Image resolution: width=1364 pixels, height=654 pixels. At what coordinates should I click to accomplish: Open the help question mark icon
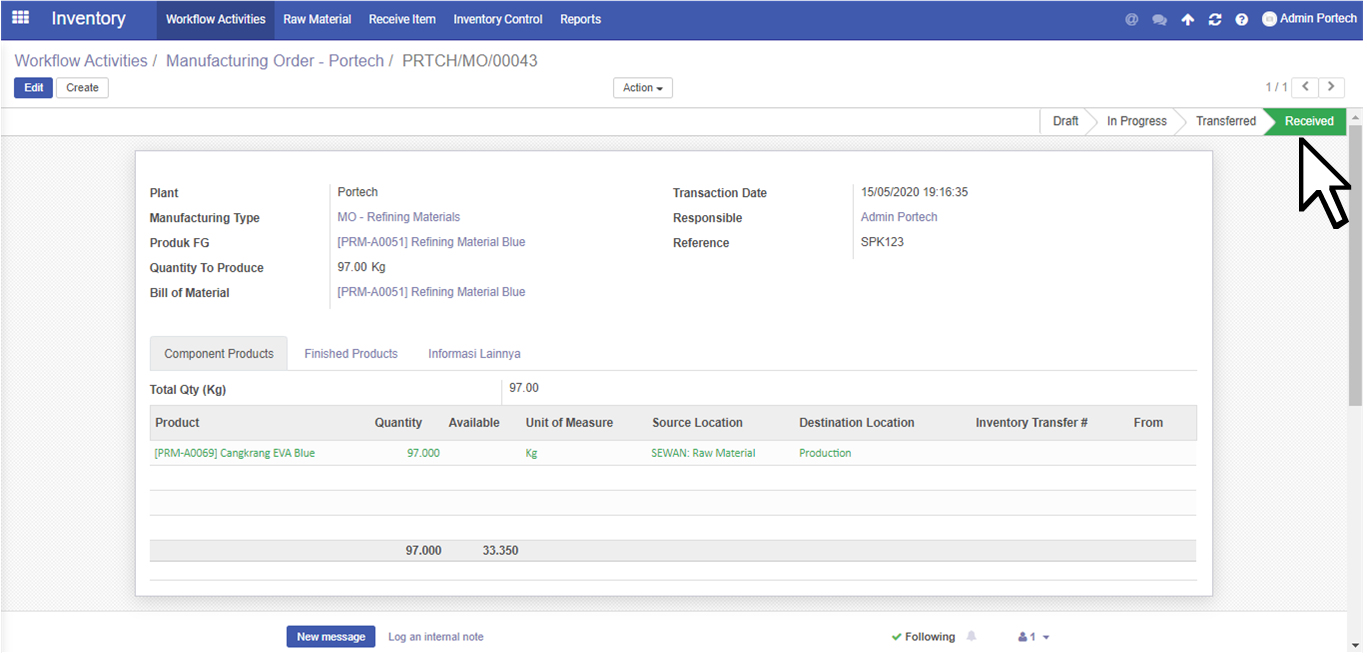[1241, 20]
